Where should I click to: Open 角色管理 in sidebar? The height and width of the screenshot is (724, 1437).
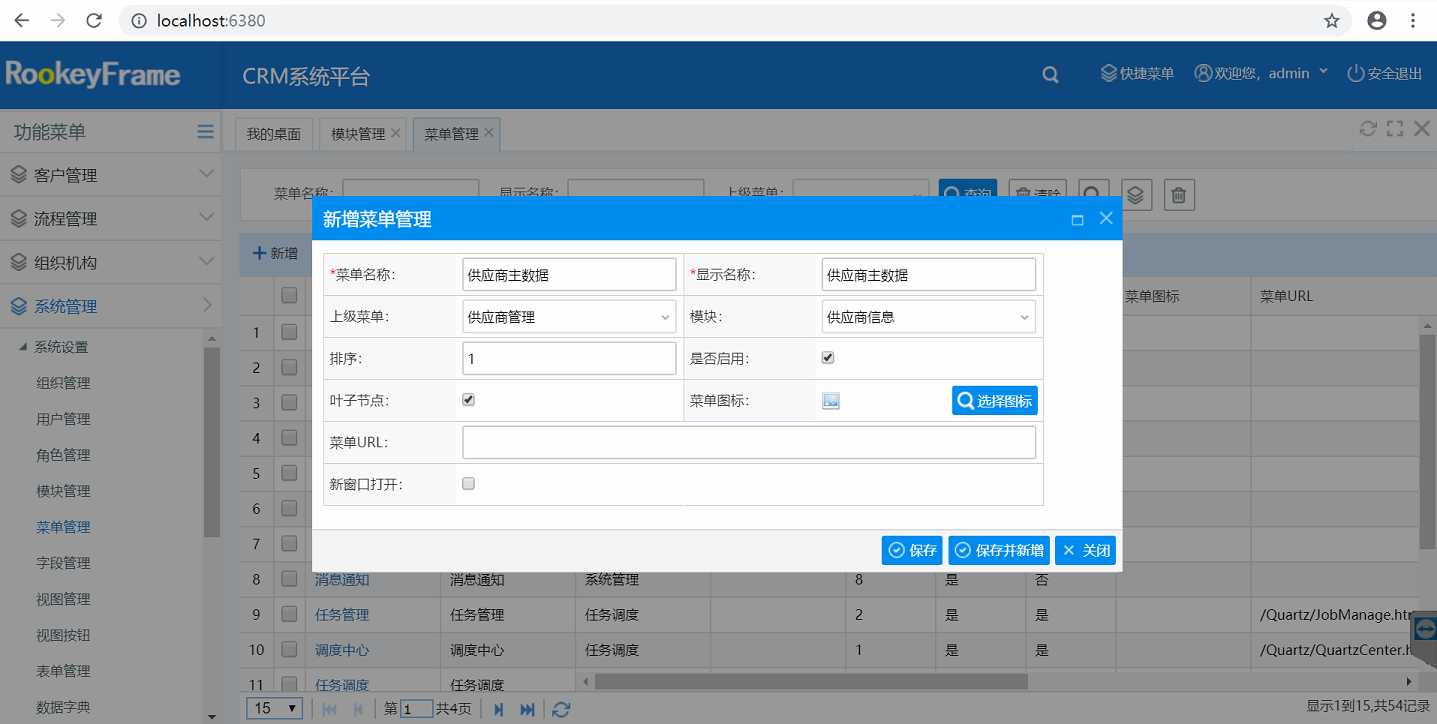click(63, 455)
